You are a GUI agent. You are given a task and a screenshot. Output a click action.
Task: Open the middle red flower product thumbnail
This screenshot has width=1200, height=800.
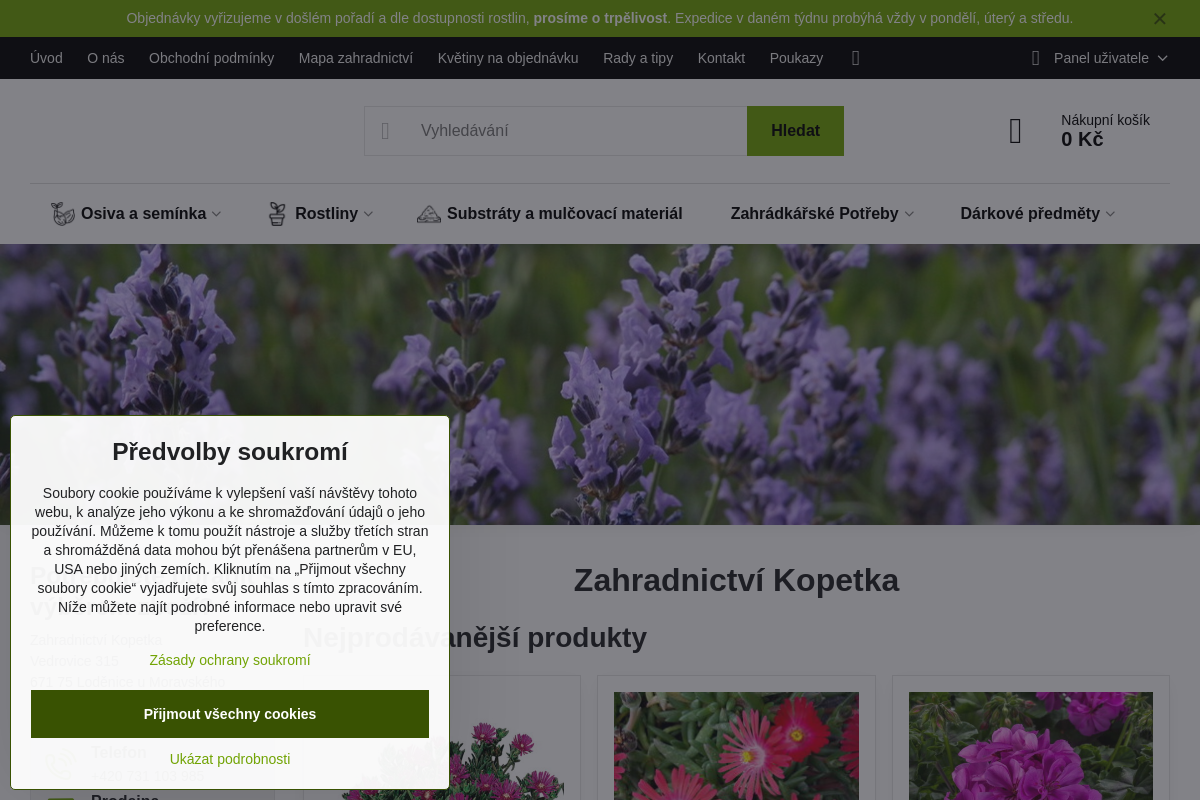736,746
